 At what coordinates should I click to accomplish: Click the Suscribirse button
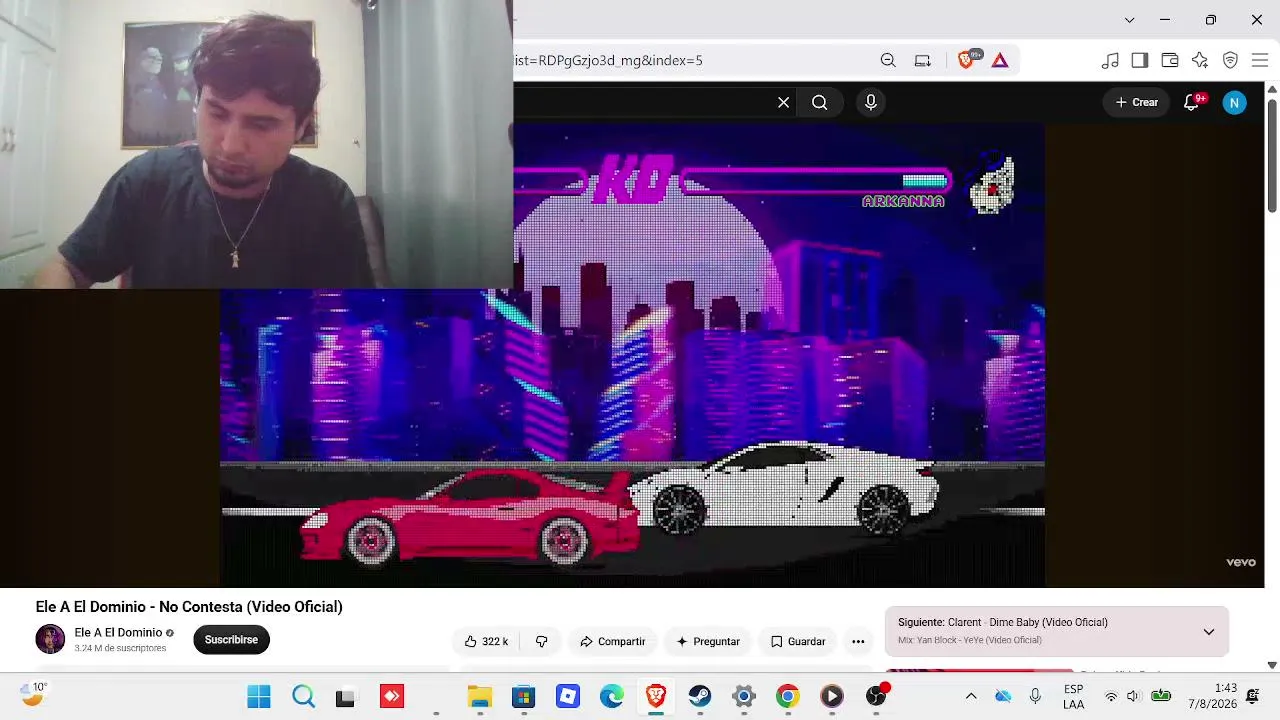231,640
